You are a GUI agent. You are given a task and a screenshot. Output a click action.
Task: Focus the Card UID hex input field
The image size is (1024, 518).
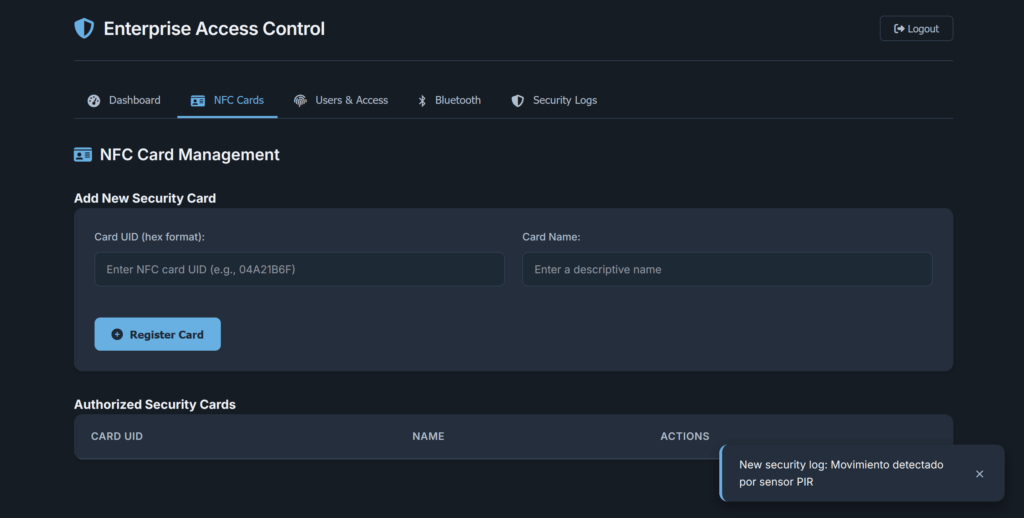[299, 269]
